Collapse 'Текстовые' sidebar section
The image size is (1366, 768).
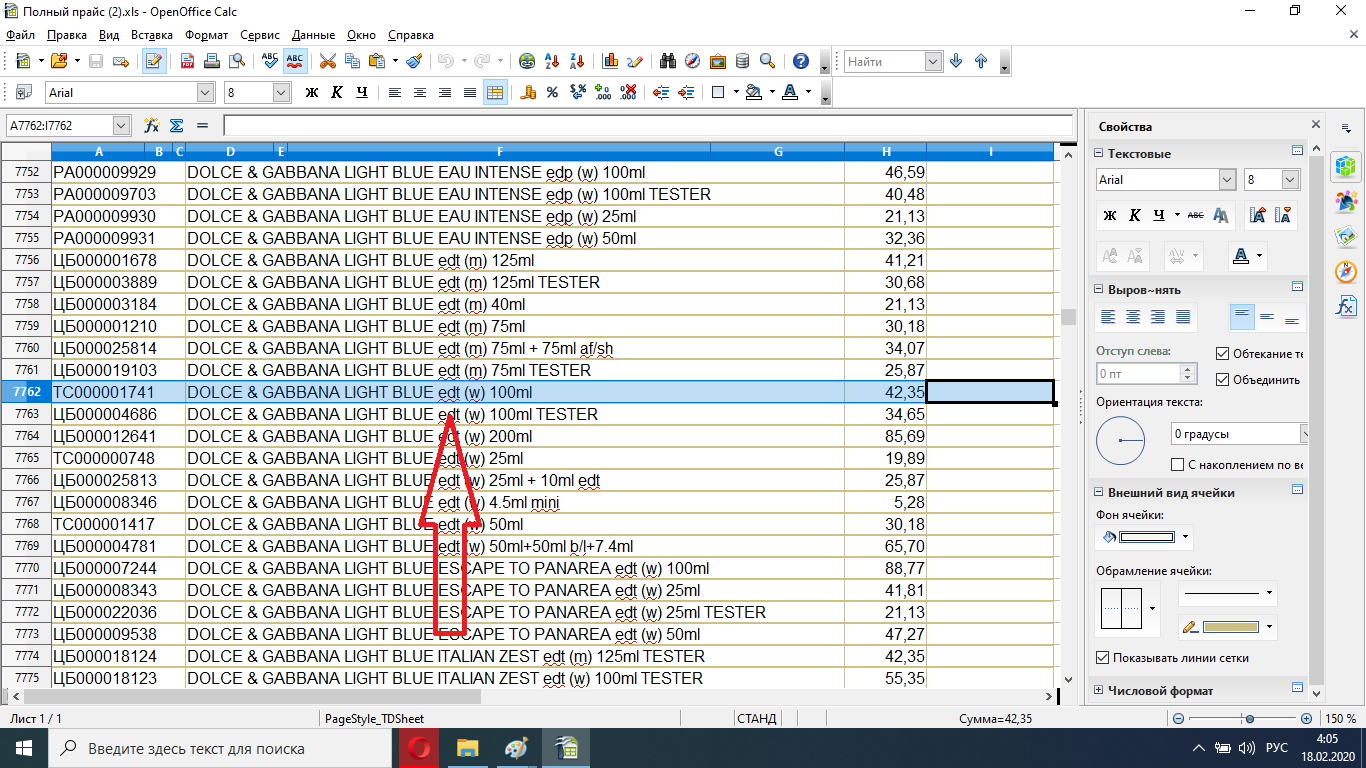coord(1099,154)
